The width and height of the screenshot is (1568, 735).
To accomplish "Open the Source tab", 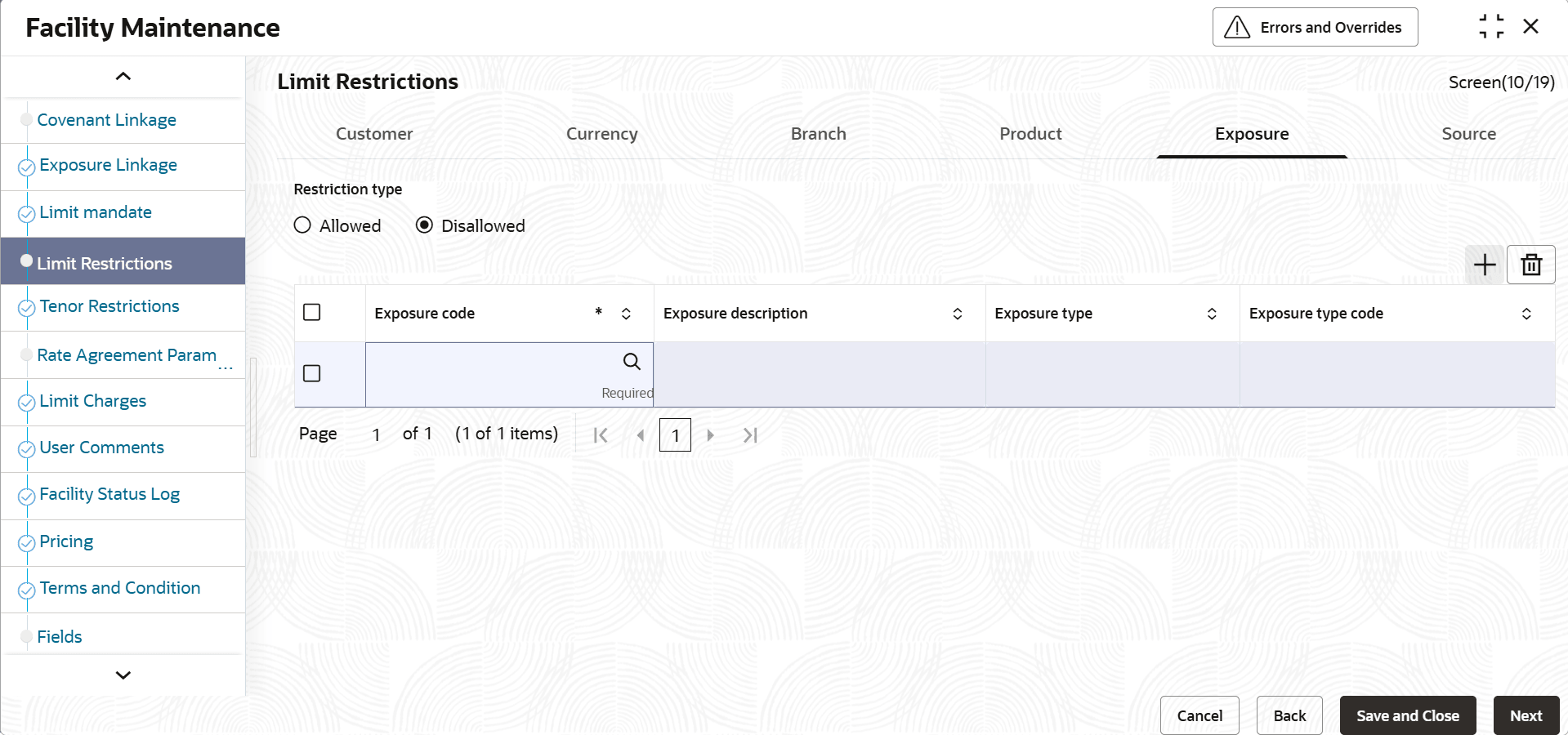I will pyautogui.click(x=1468, y=134).
